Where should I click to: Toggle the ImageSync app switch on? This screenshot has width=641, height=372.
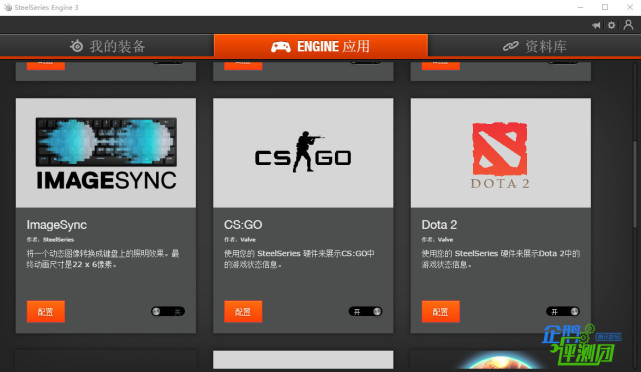tap(168, 311)
